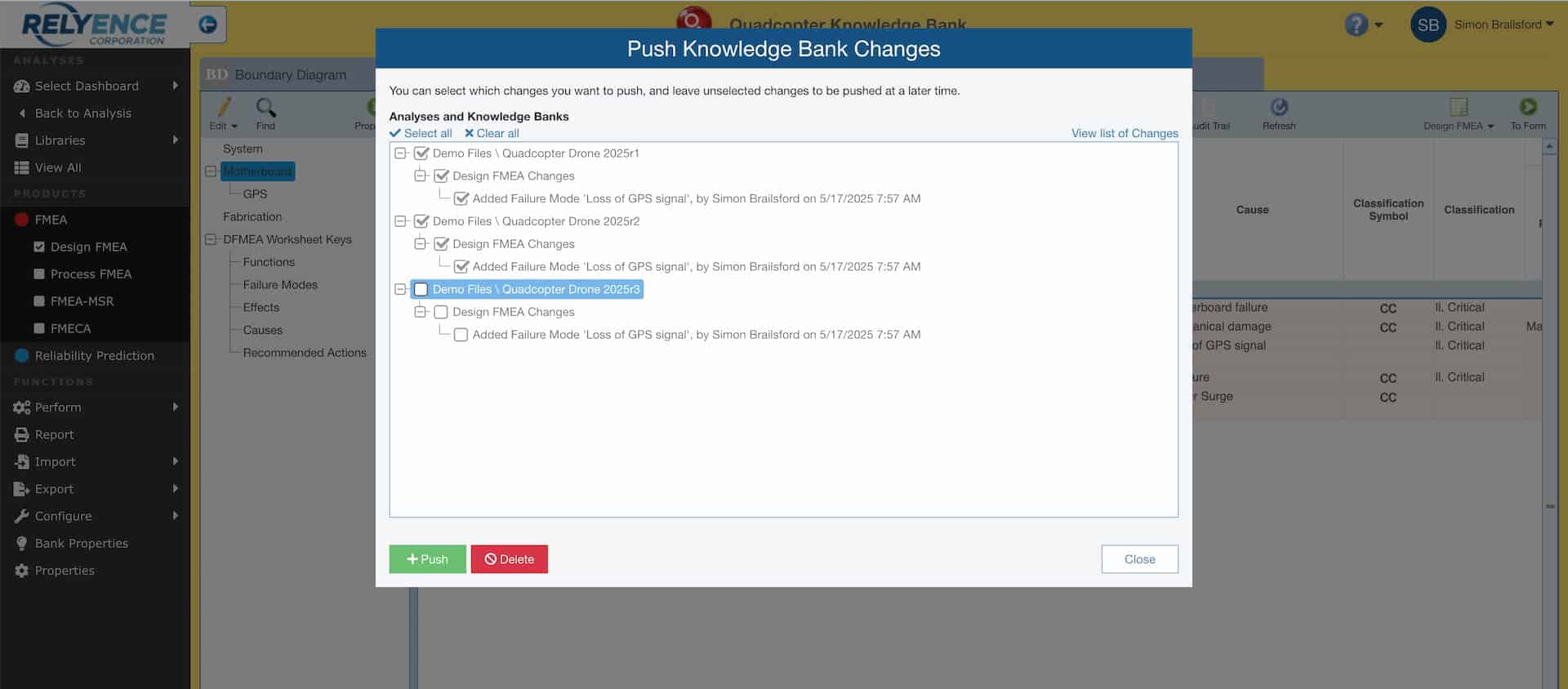Click the Select Dashboard sidebar icon
This screenshot has width=1568, height=689.
pos(22,86)
